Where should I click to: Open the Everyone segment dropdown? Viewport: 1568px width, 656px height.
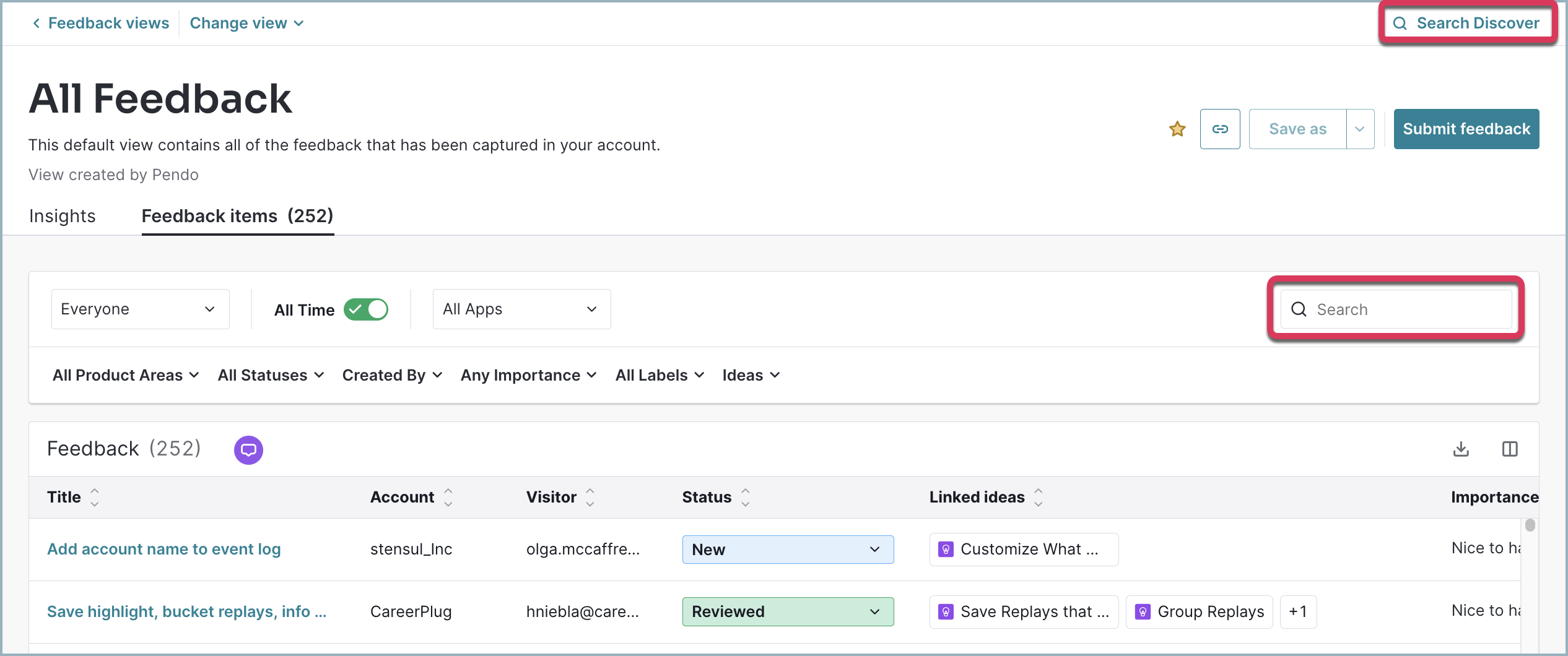pos(141,309)
